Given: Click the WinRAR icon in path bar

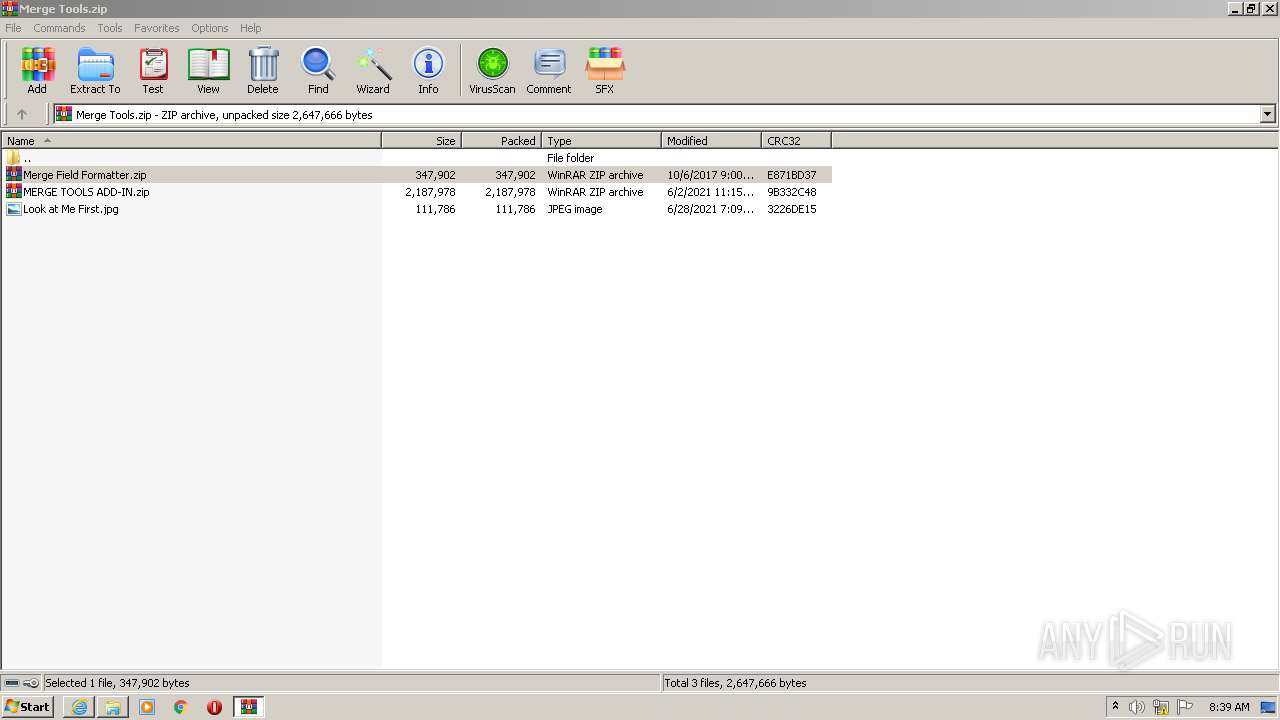Looking at the screenshot, I should coord(64,114).
